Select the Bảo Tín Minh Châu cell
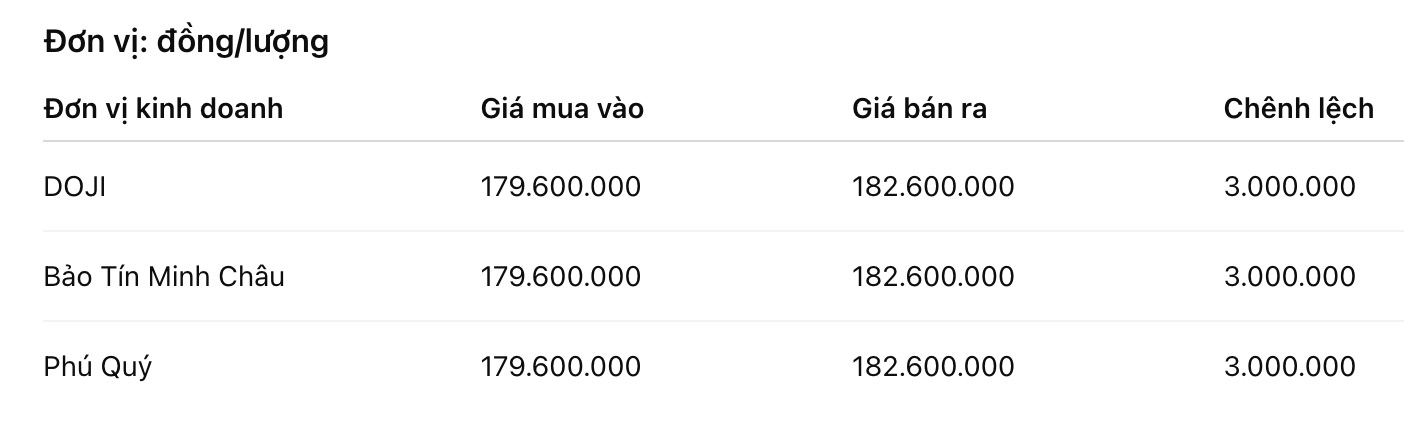The image size is (1404, 426). pos(164,277)
